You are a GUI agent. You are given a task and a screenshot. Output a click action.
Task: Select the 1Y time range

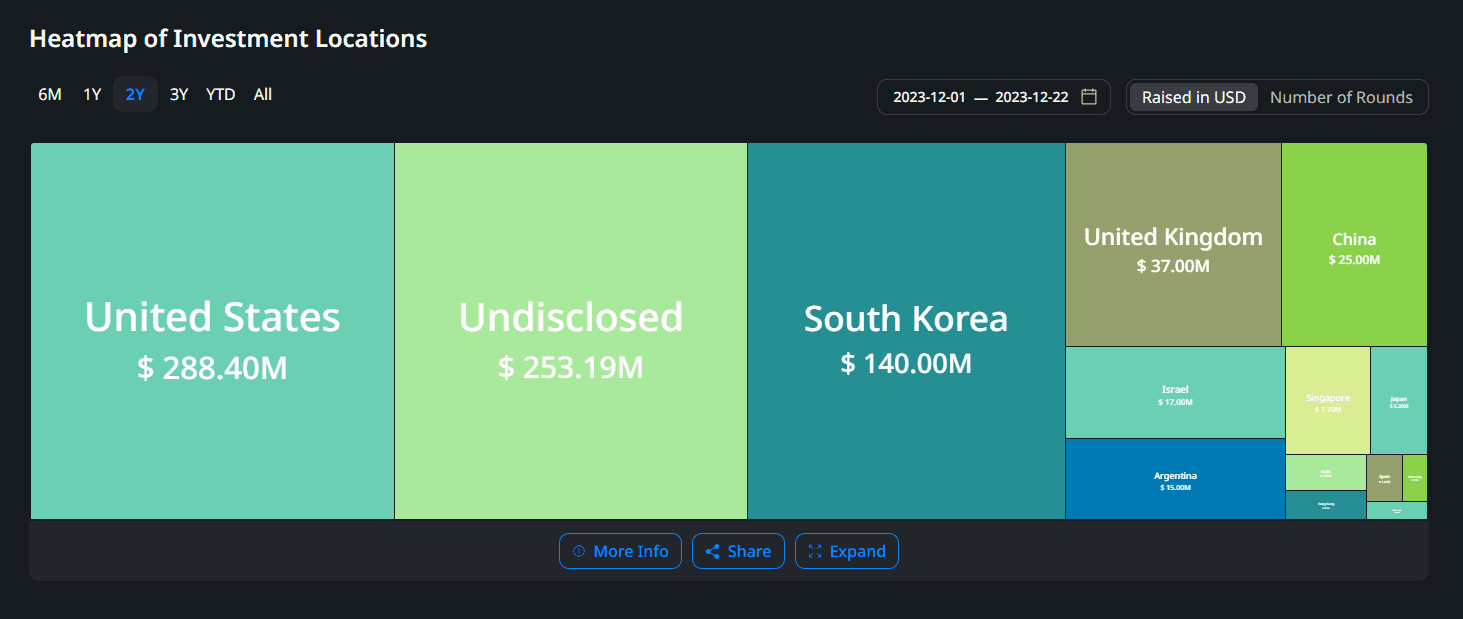point(91,93)
